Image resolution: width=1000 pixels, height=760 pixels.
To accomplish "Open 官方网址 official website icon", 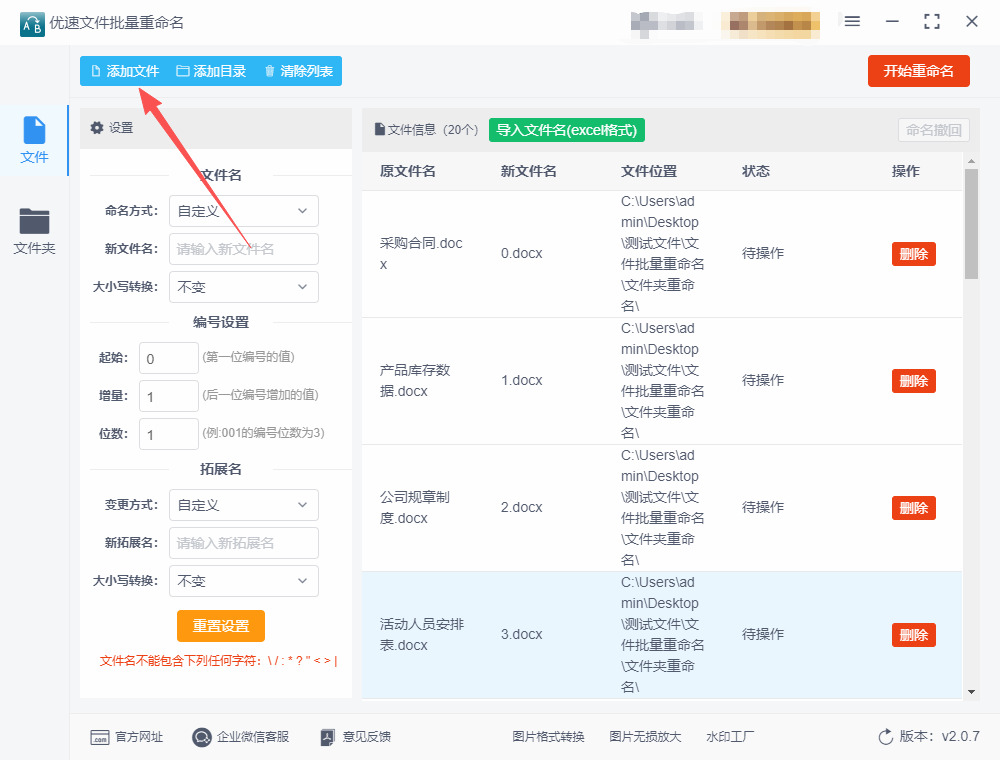I will (99, 737).
